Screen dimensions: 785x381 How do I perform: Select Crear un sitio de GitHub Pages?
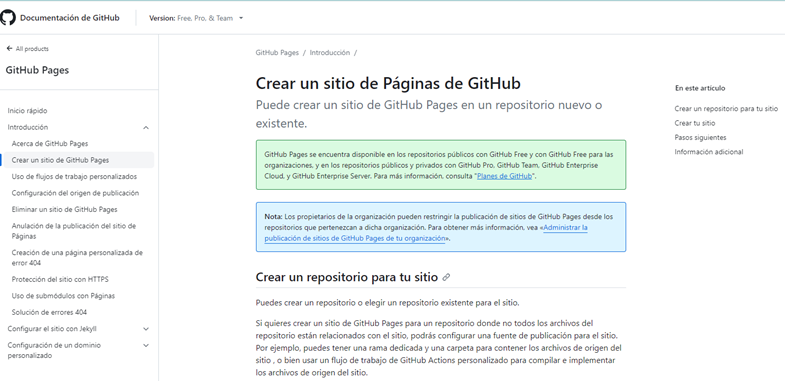(60, 160)
